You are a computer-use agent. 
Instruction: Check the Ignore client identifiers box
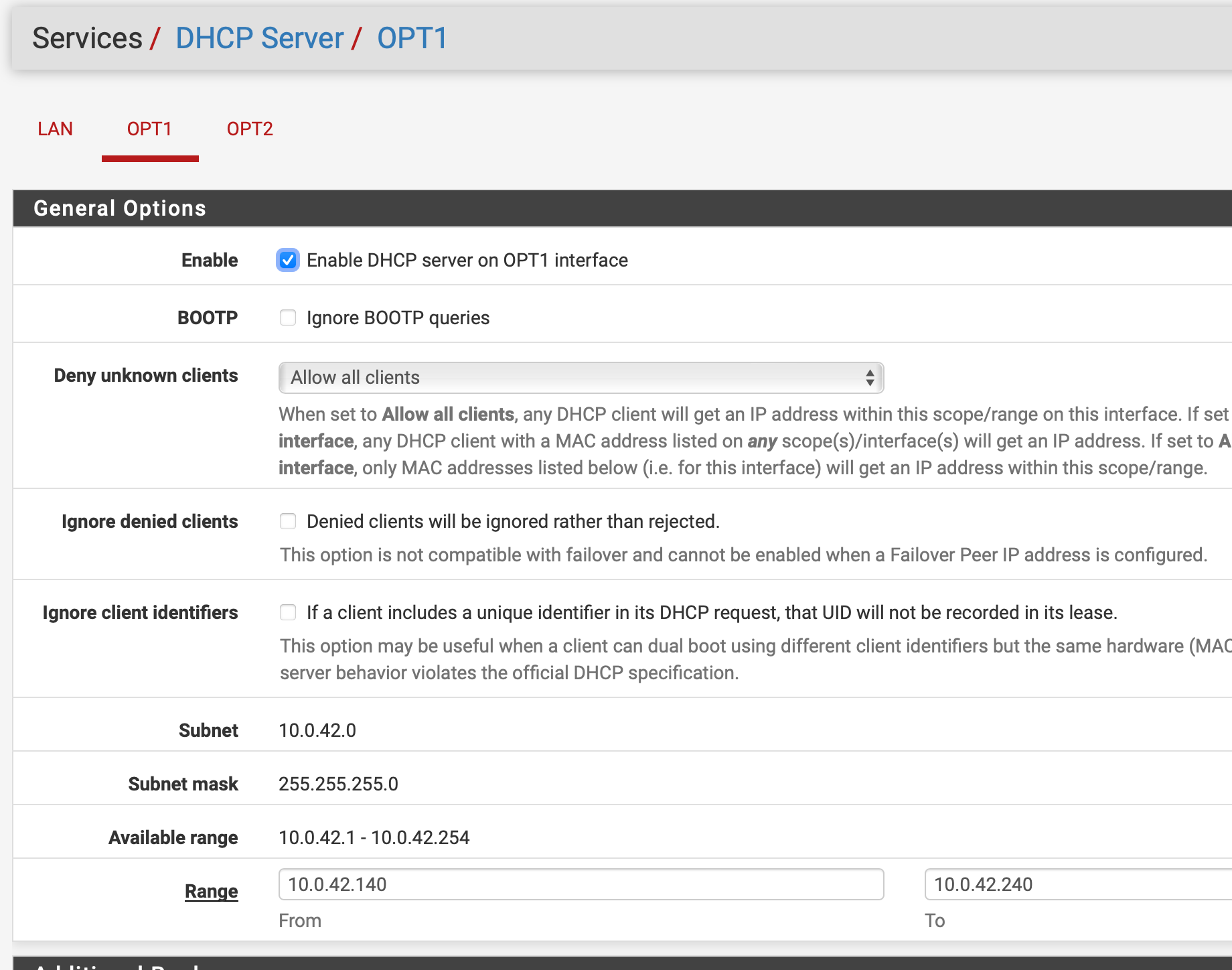[x=288, y=612]
